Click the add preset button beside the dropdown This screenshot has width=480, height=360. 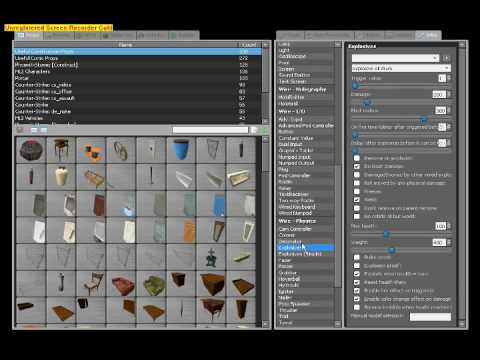[447, 58]
